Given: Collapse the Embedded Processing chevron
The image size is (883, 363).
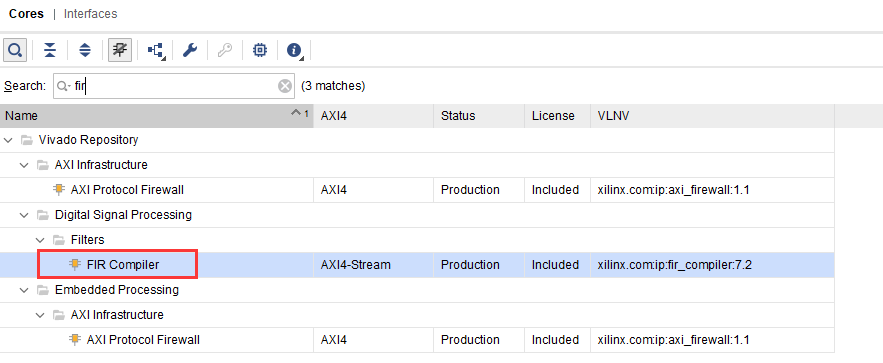Looking at the screenshot, I should (24, 290).
